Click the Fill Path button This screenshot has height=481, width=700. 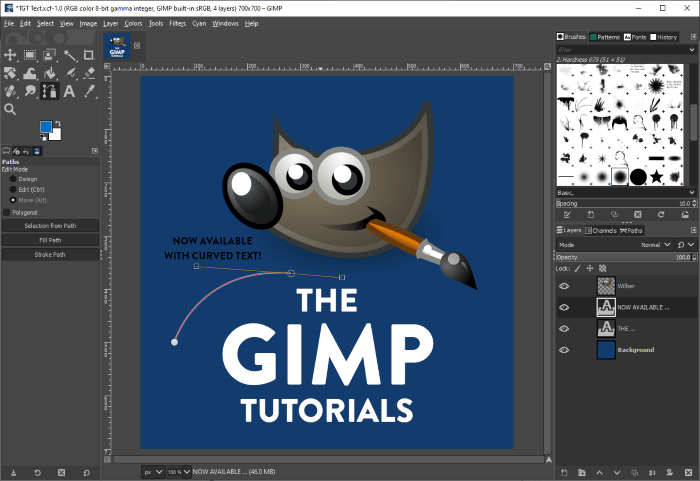pyautogui.click(x=50, y=240)
